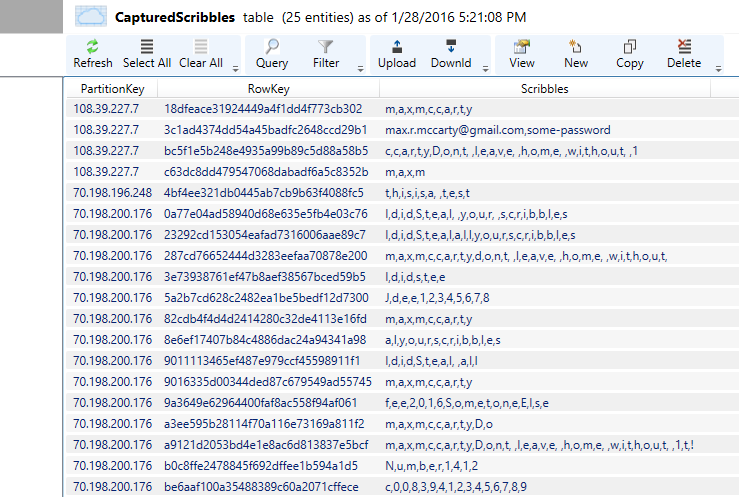Create a New entity

pos(576,47)
